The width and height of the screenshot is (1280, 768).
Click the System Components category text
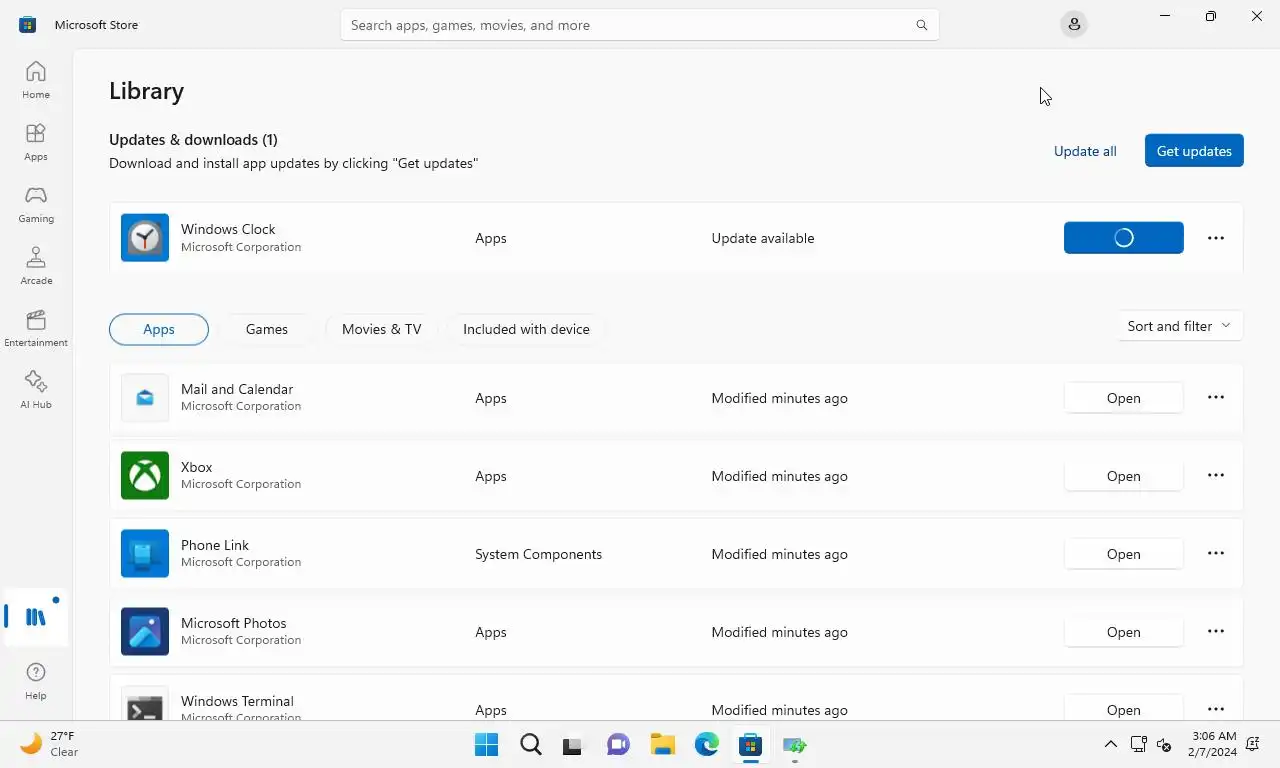[538, 554]
